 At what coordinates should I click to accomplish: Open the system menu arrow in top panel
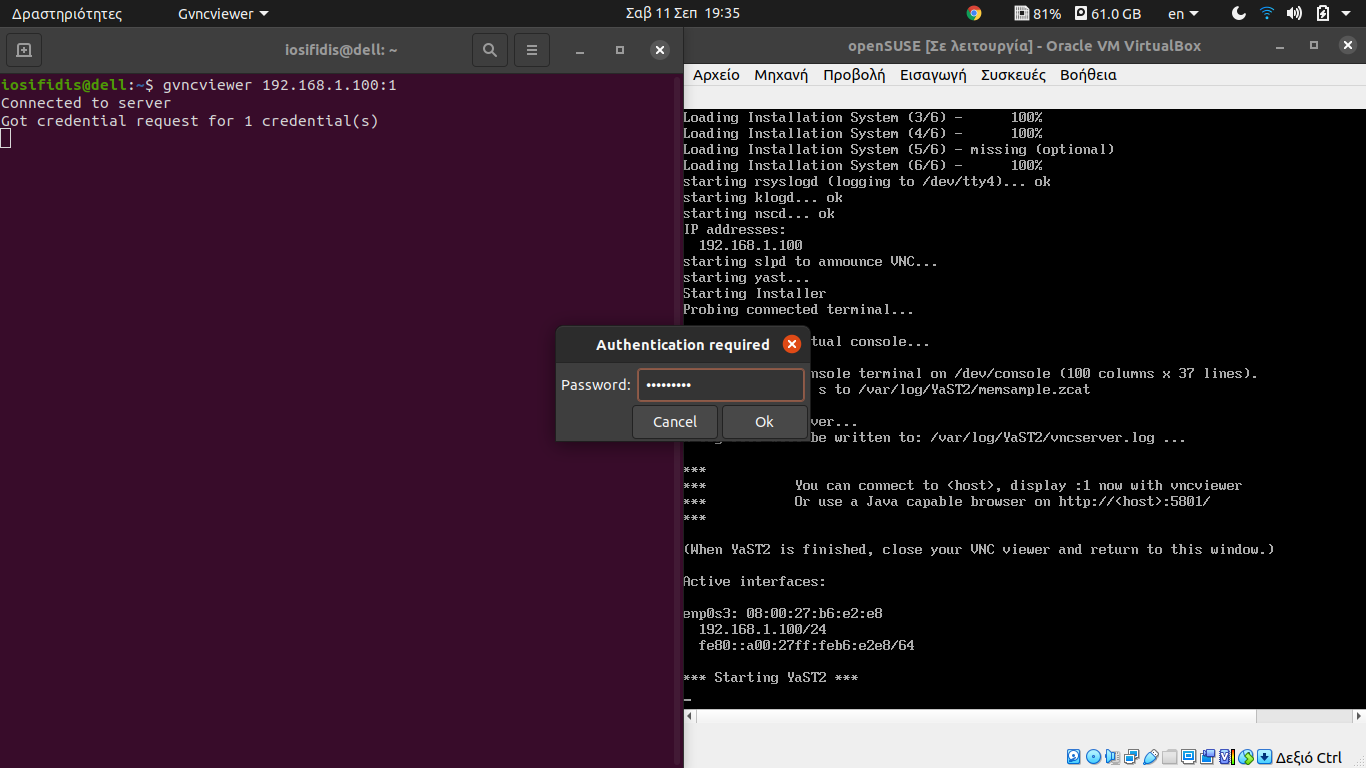point(1347,14)
